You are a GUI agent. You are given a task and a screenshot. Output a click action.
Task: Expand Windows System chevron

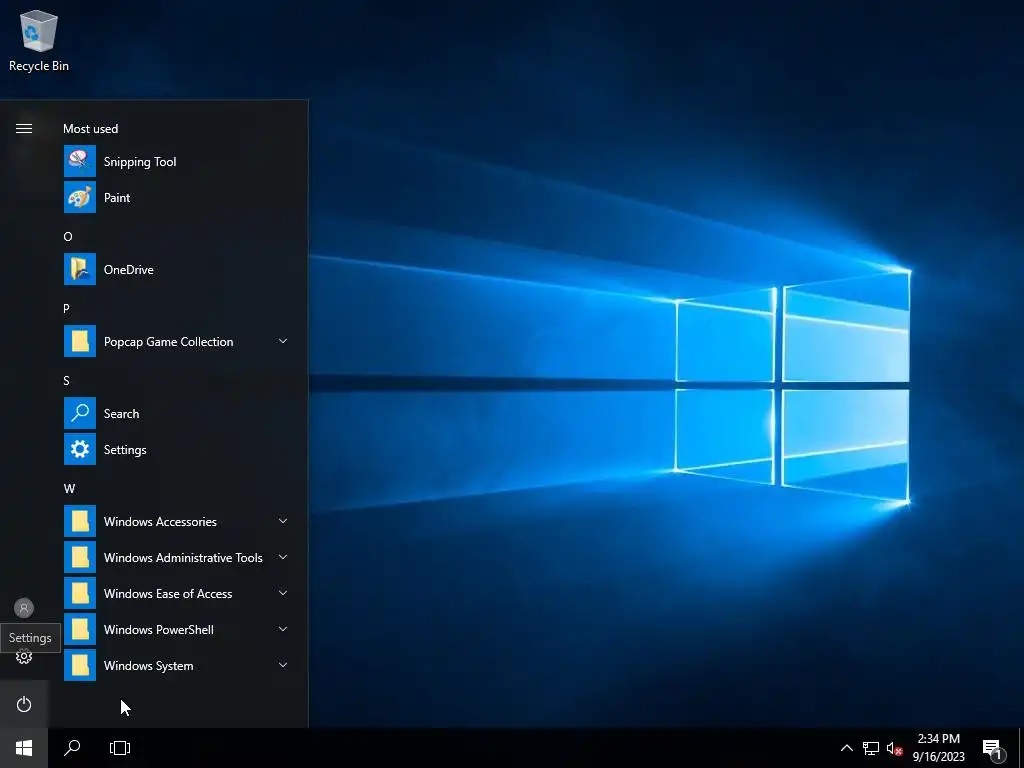click(x=283, y=665)
